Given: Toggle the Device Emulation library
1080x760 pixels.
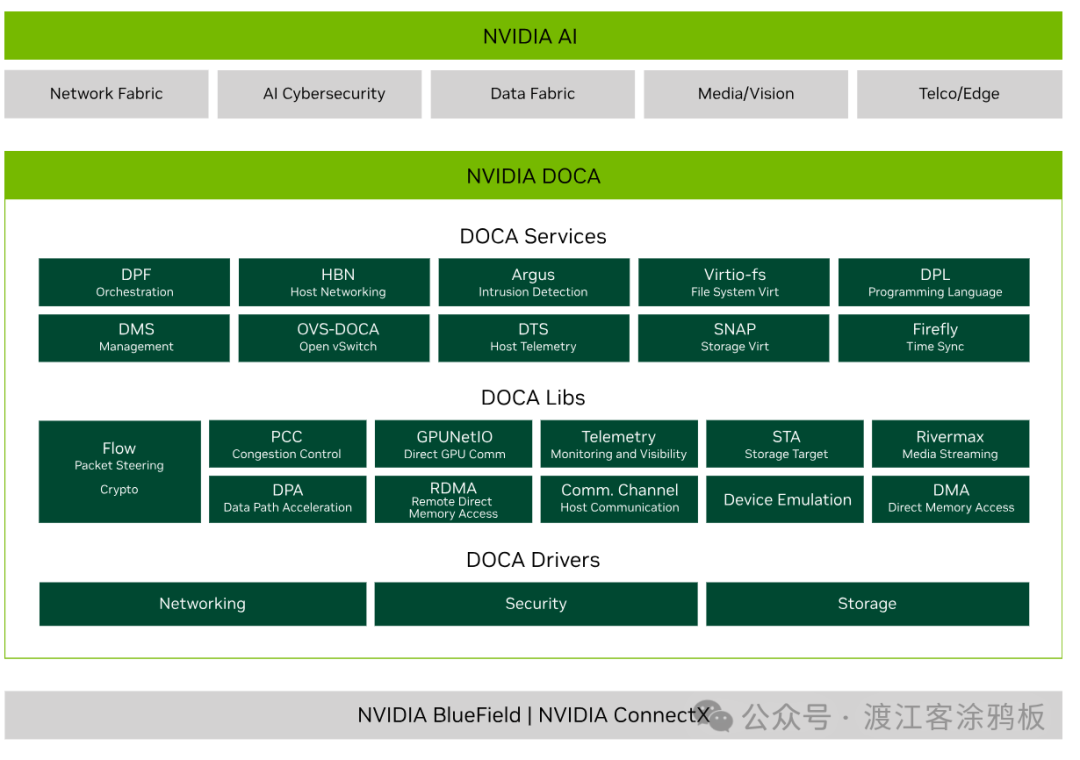Looking at the screenshot, I should click(x=784, y=499).
